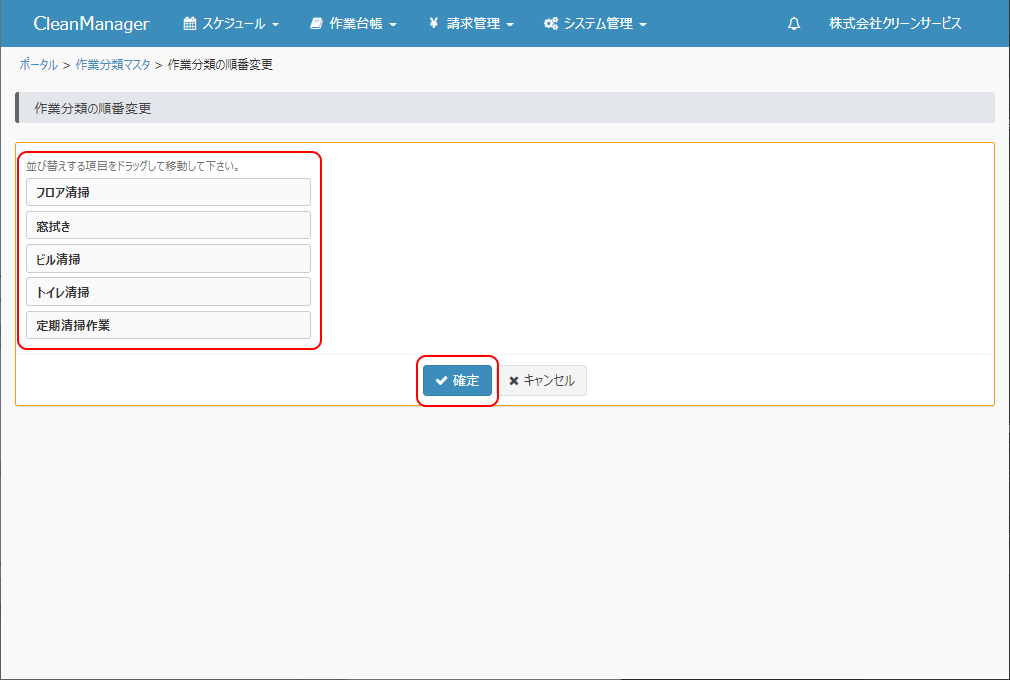
Task: Select the トイレ清掃 item
Action: (x=168, y=292)
